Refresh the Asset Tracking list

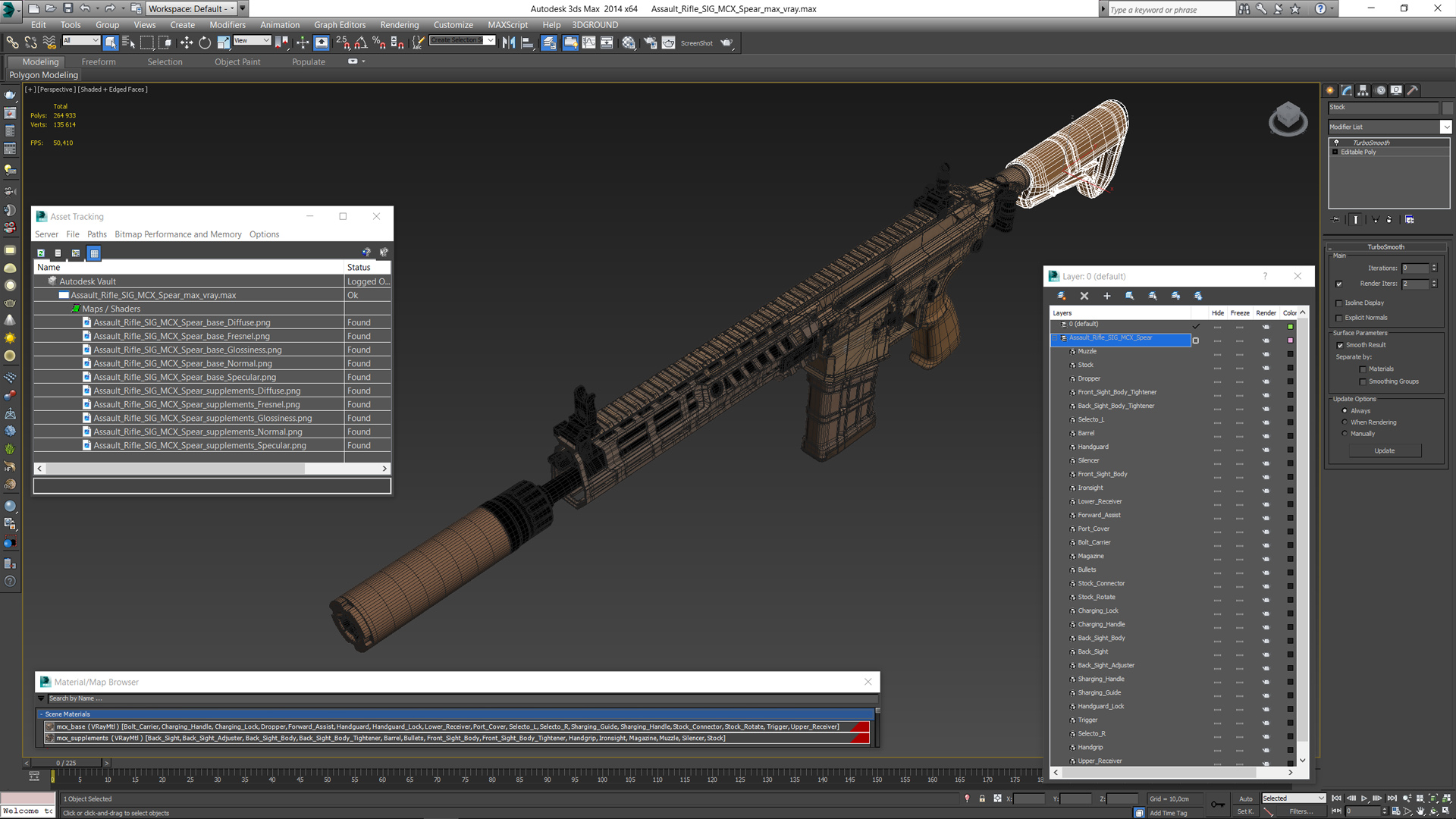pyautogui.click(x=41, y=253)
